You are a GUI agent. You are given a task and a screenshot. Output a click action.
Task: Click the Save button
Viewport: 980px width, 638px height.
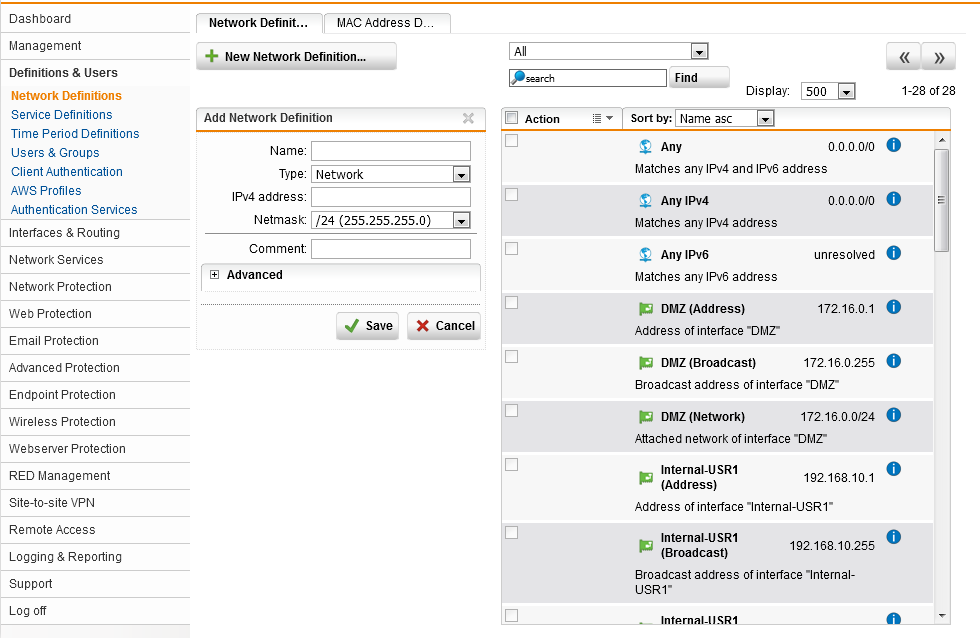367,326
